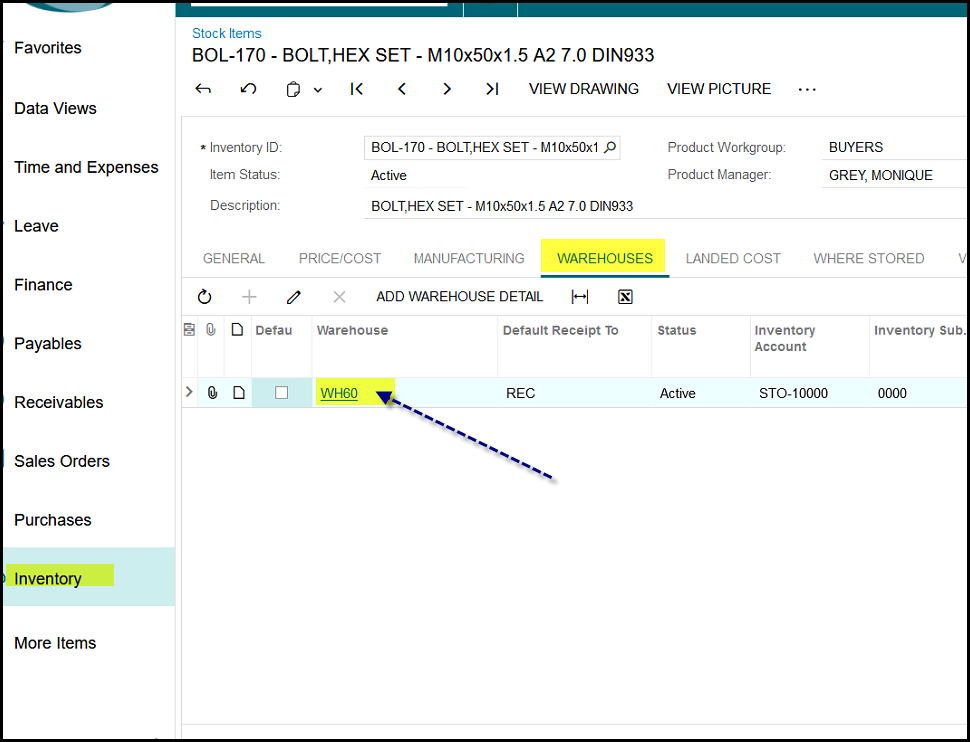Click the undo icon in the toolbar
The height and width of the screenshot is (742, 970).
pyautogui.click(x=248, y=89)
